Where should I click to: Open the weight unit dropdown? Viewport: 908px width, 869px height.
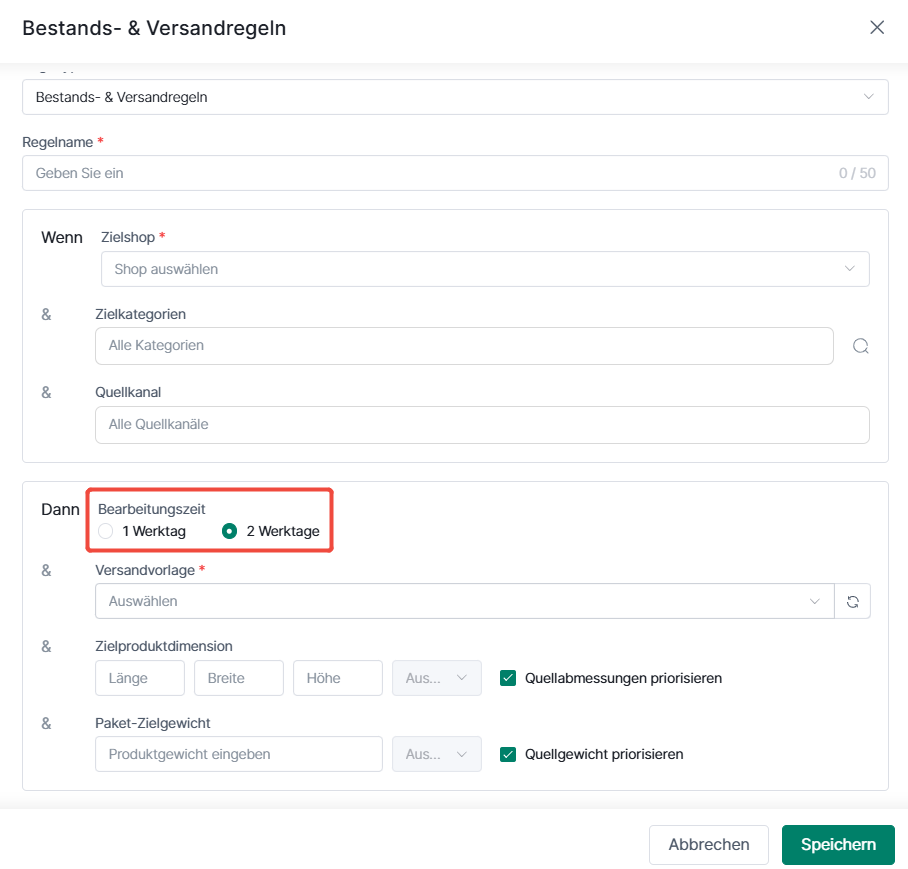(437, 754)
